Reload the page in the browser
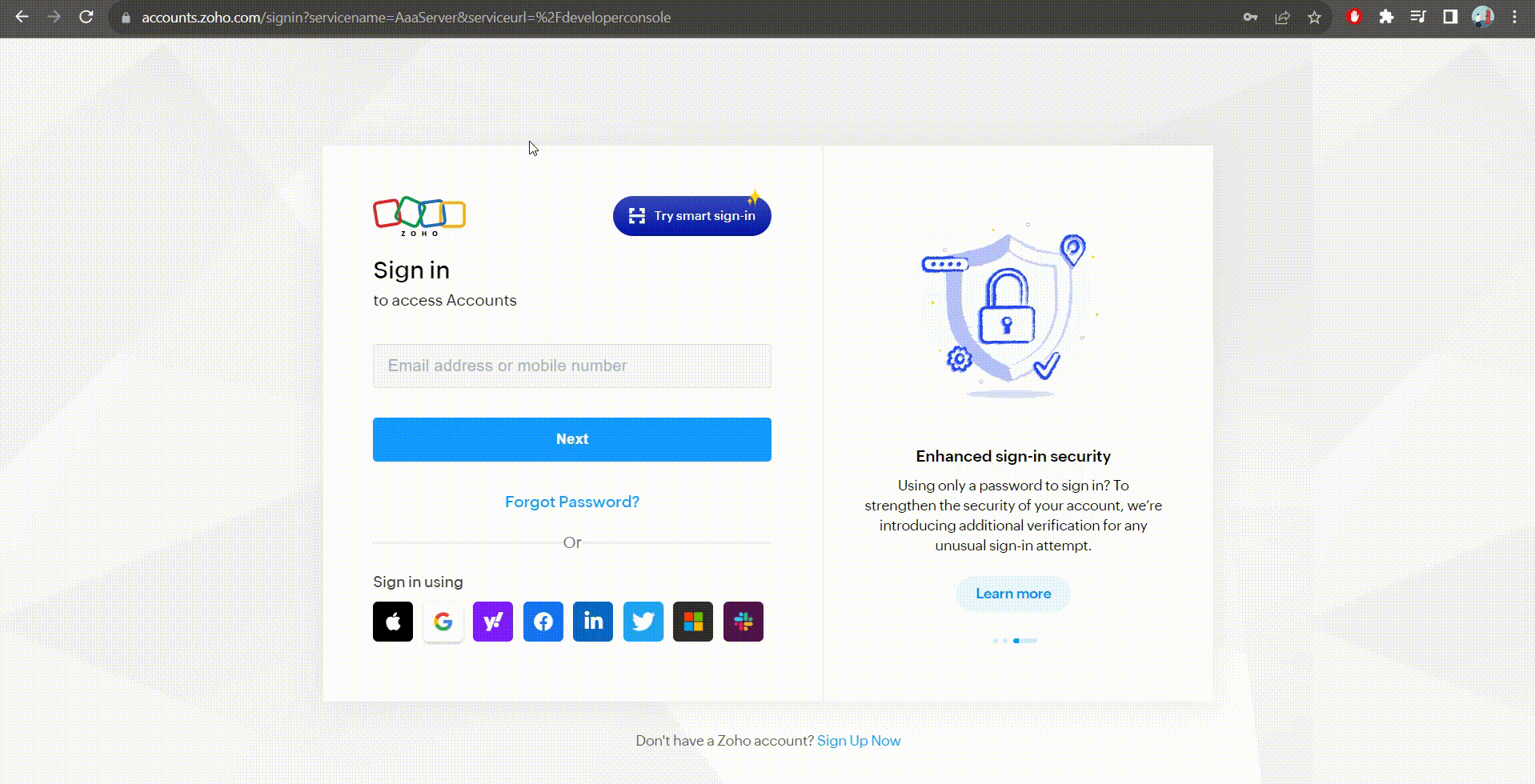 click(x=86, y=17)
